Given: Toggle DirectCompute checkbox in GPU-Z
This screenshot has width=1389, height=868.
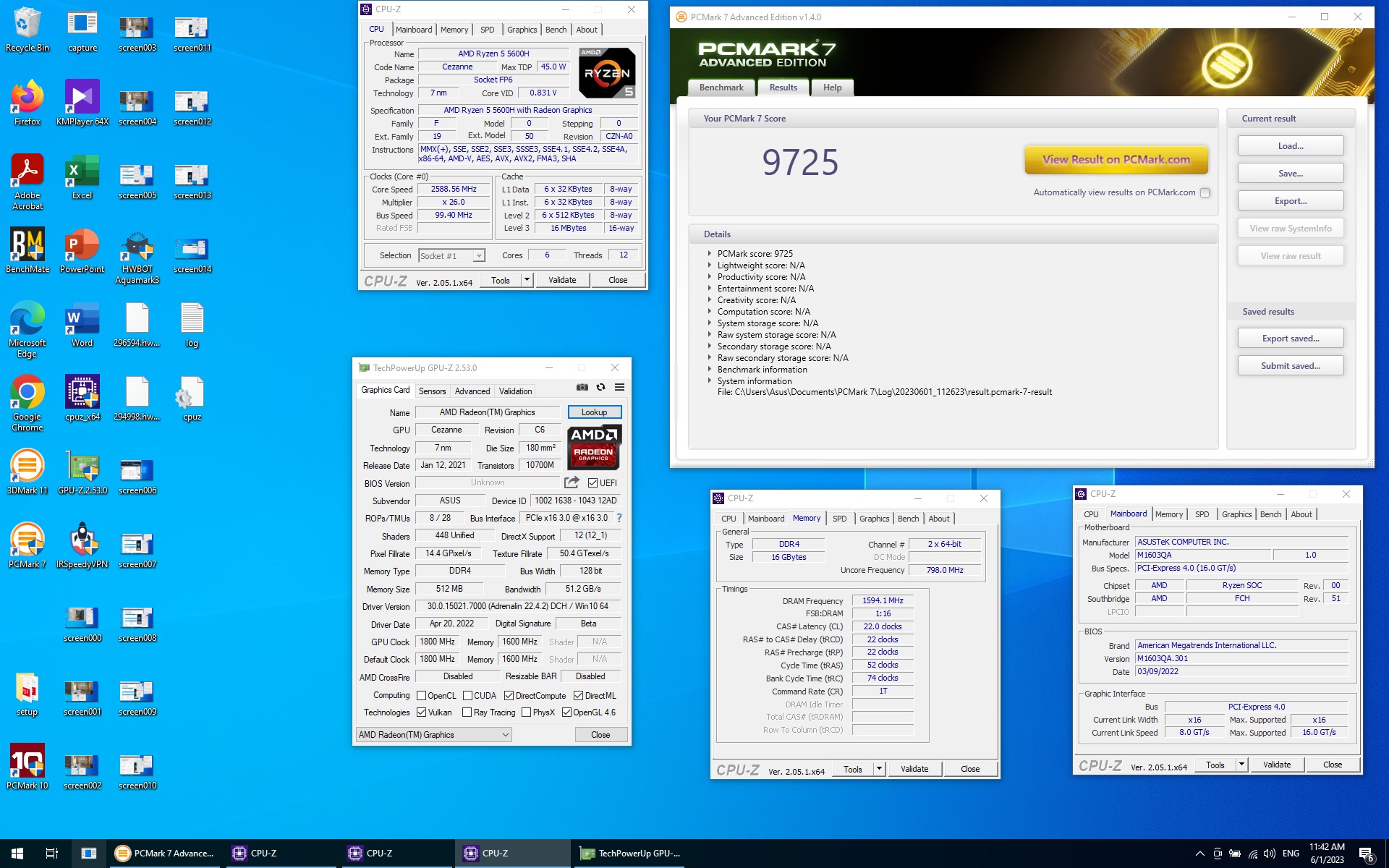Looking at the screenshot, I should [x=509, y=696].
